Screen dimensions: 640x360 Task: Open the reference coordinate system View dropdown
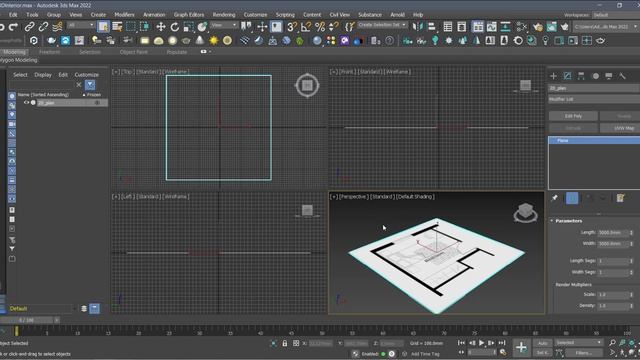[224, 25]
